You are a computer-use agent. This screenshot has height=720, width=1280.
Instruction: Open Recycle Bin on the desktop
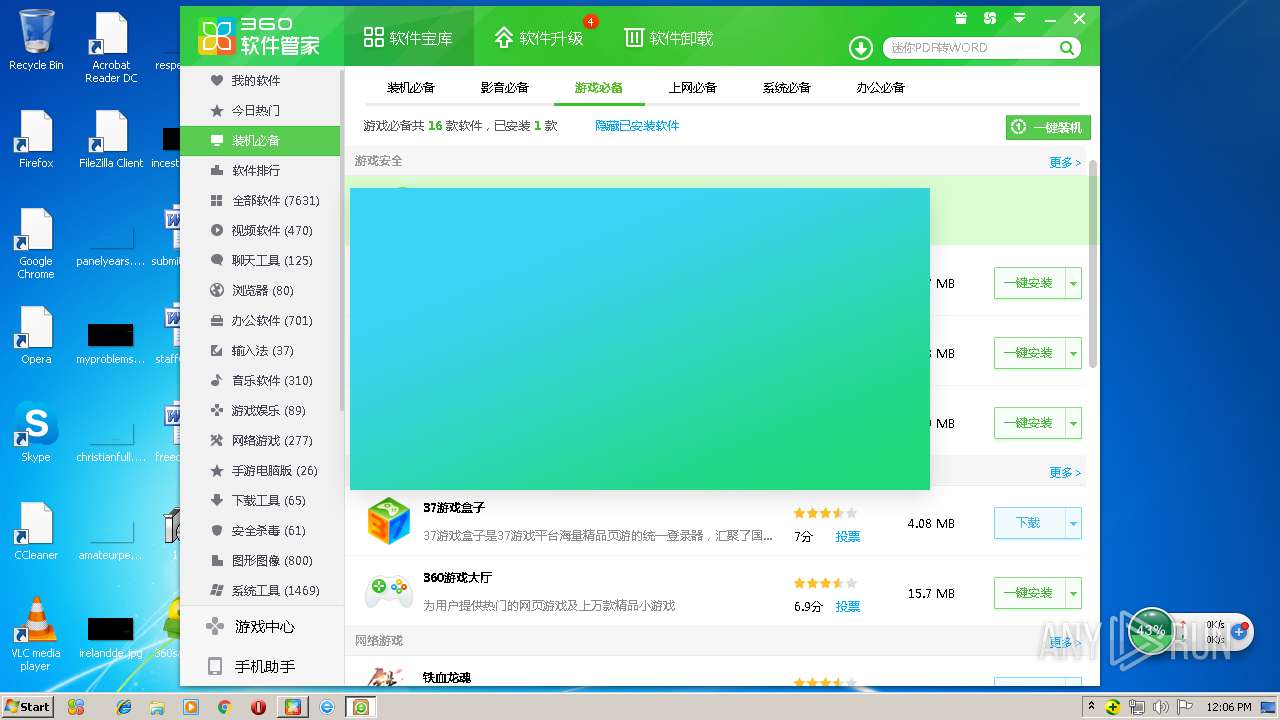click(36, 41)
